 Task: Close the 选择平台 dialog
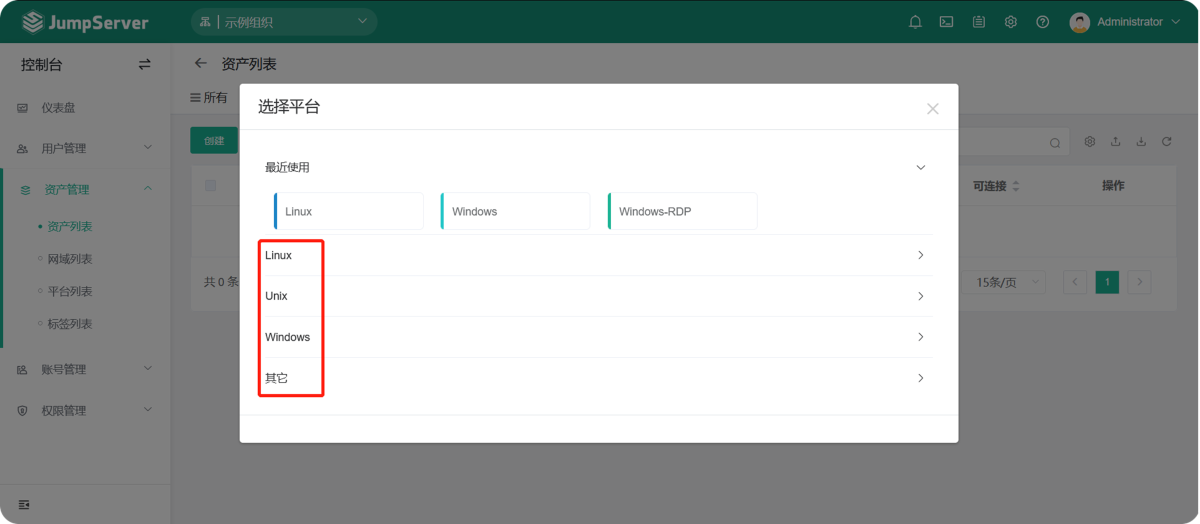tap(933, 109)
